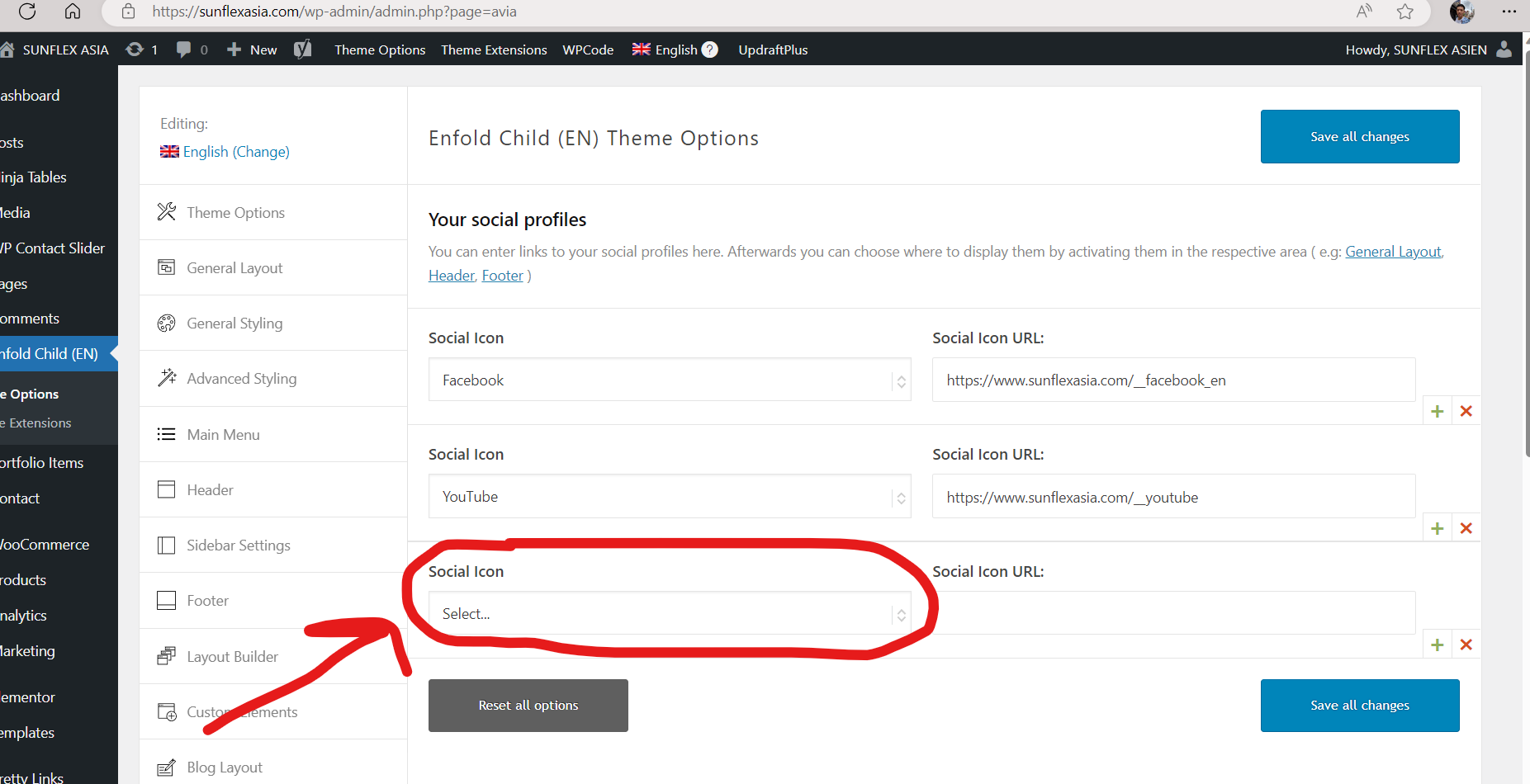The width and height of the screenshot is (1530, 784).
Task: Follow the Footer link in description
Action: (x=503, y=276)
